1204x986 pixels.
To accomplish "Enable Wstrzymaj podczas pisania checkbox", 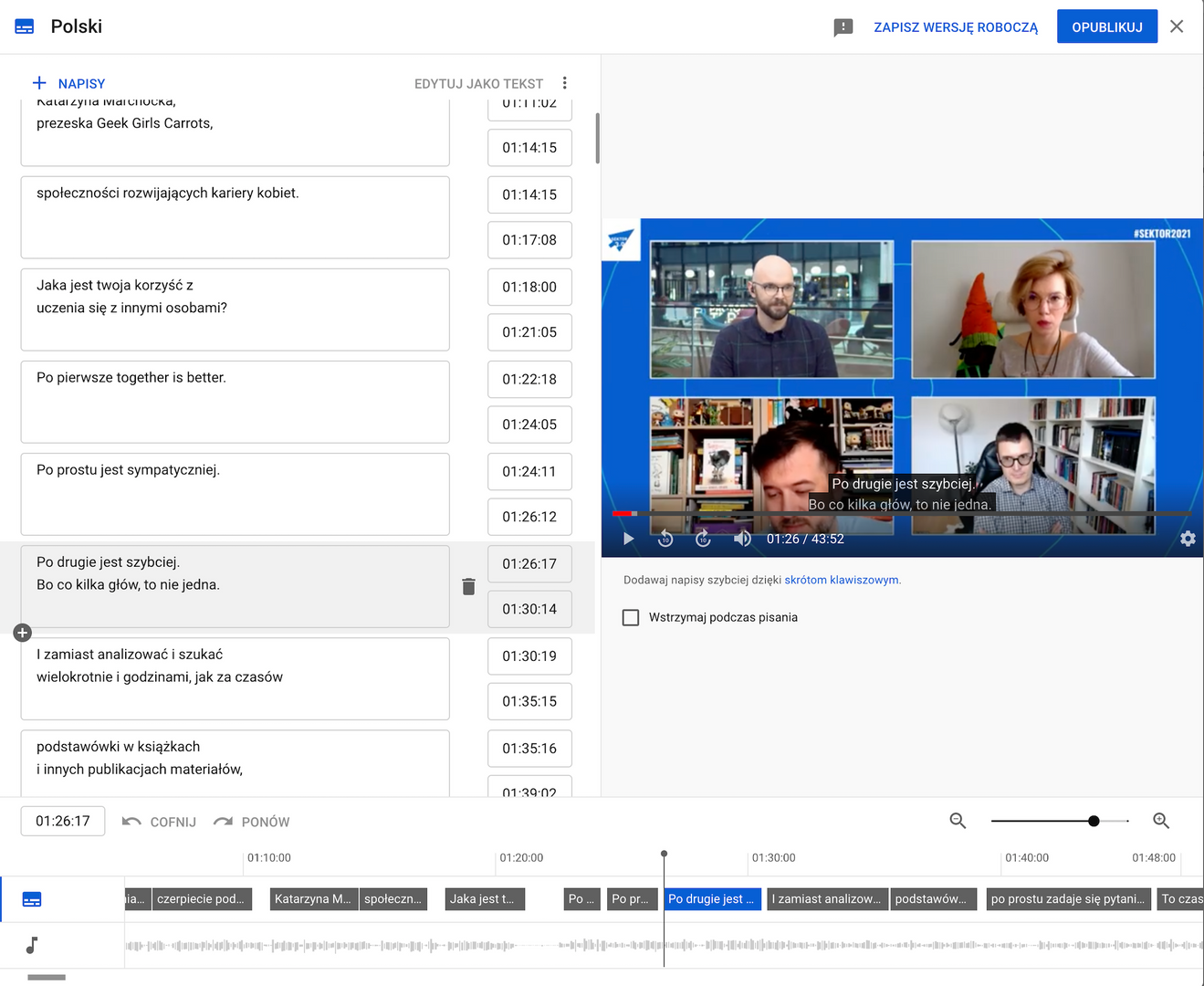I will tap(631, 617).
